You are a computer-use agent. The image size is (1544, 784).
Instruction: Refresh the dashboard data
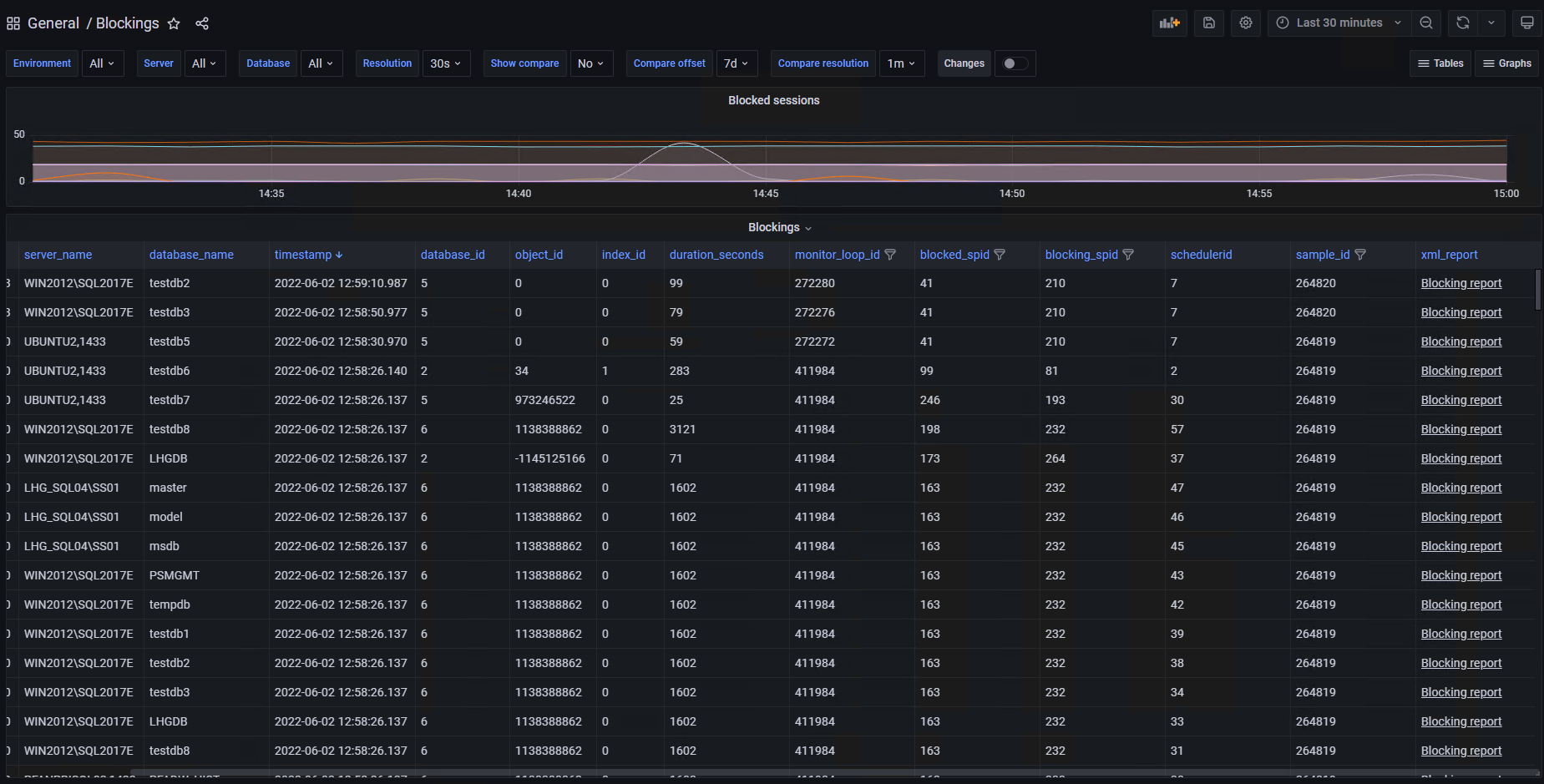tap(1462, 23)
